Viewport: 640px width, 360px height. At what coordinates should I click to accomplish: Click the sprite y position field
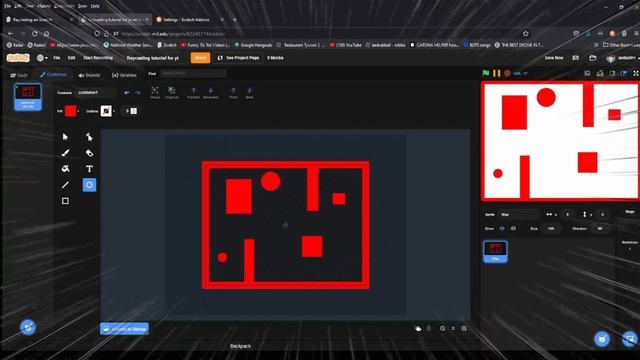[602, 214]
